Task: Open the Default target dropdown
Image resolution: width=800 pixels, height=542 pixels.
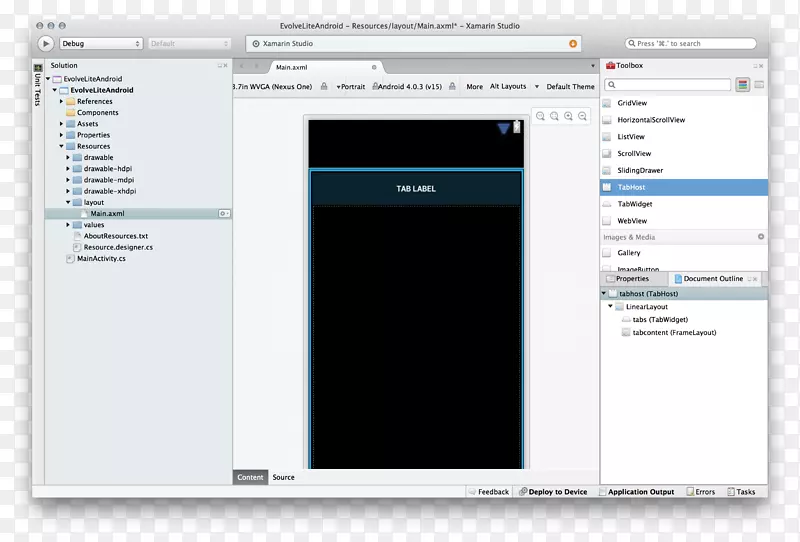Action: point(189,43)
